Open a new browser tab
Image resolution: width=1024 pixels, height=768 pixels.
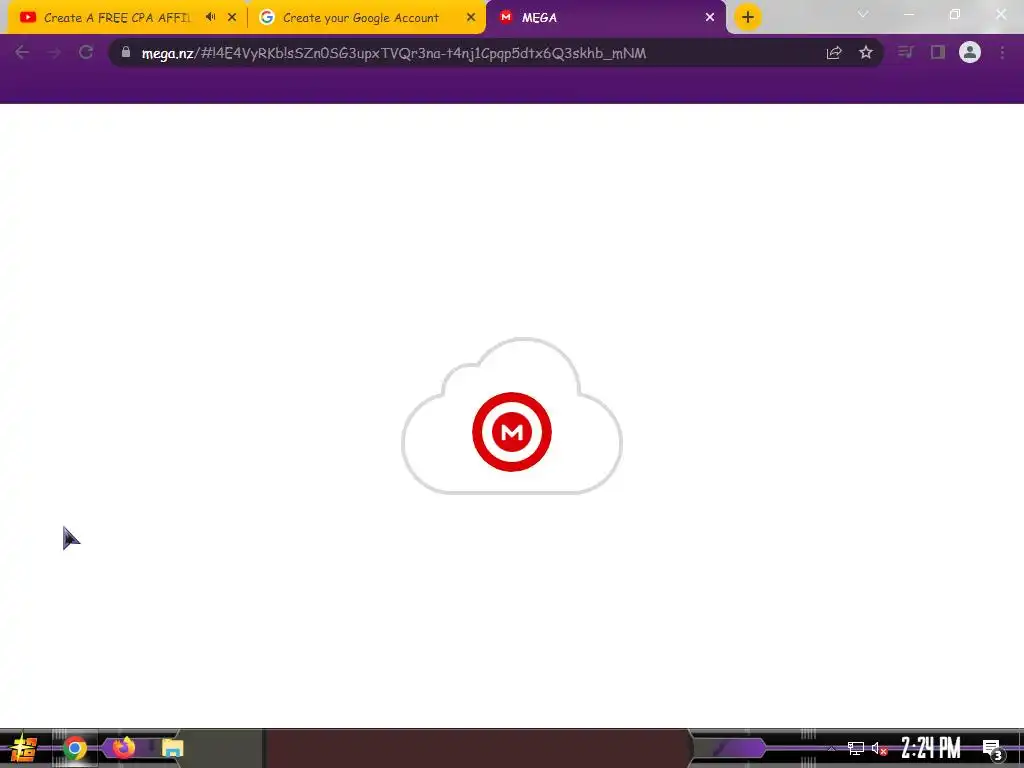coord(748,17)
